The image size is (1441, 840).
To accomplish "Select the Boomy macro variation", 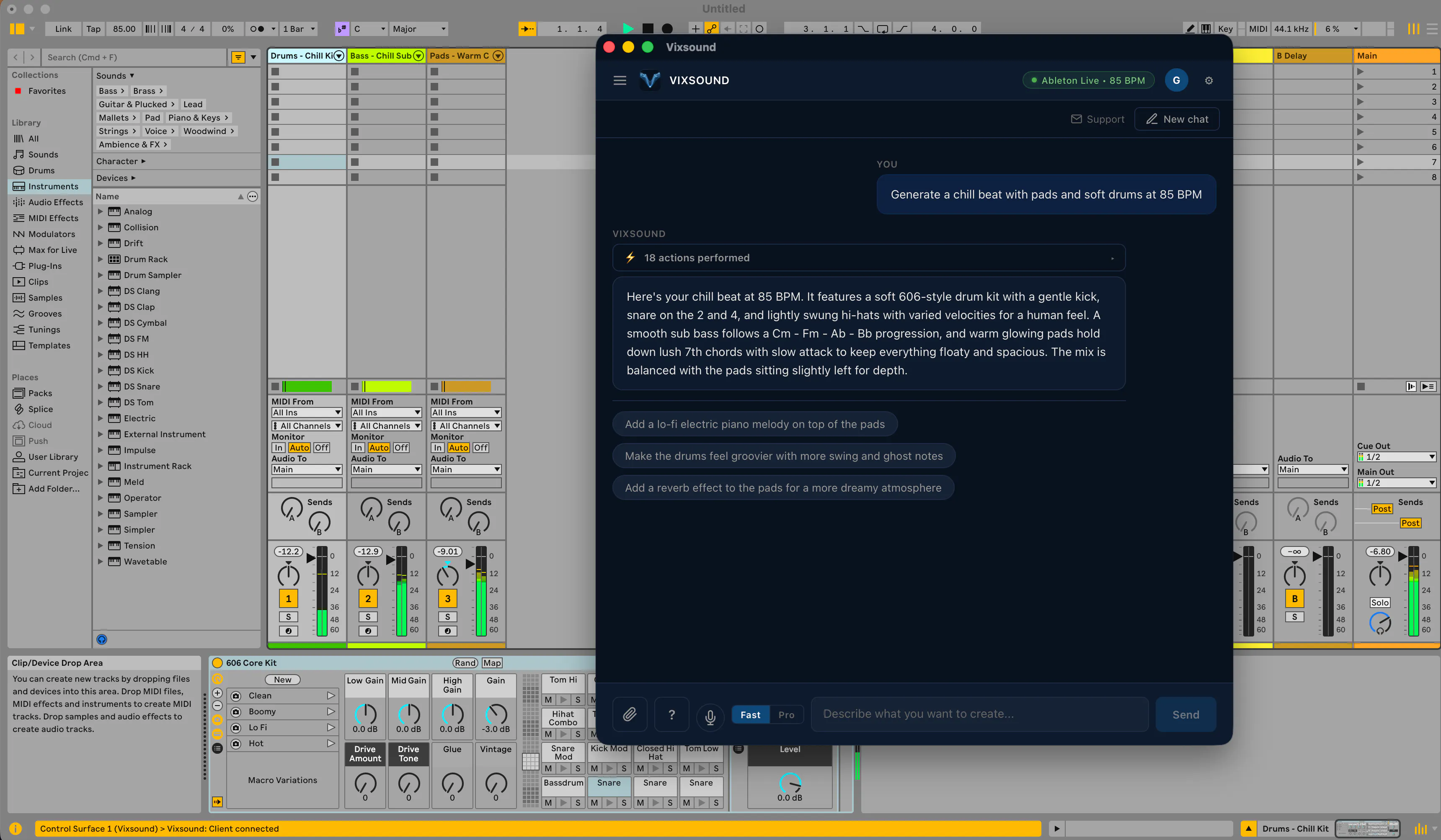I will pyautogui.click(x=282, y=711).
